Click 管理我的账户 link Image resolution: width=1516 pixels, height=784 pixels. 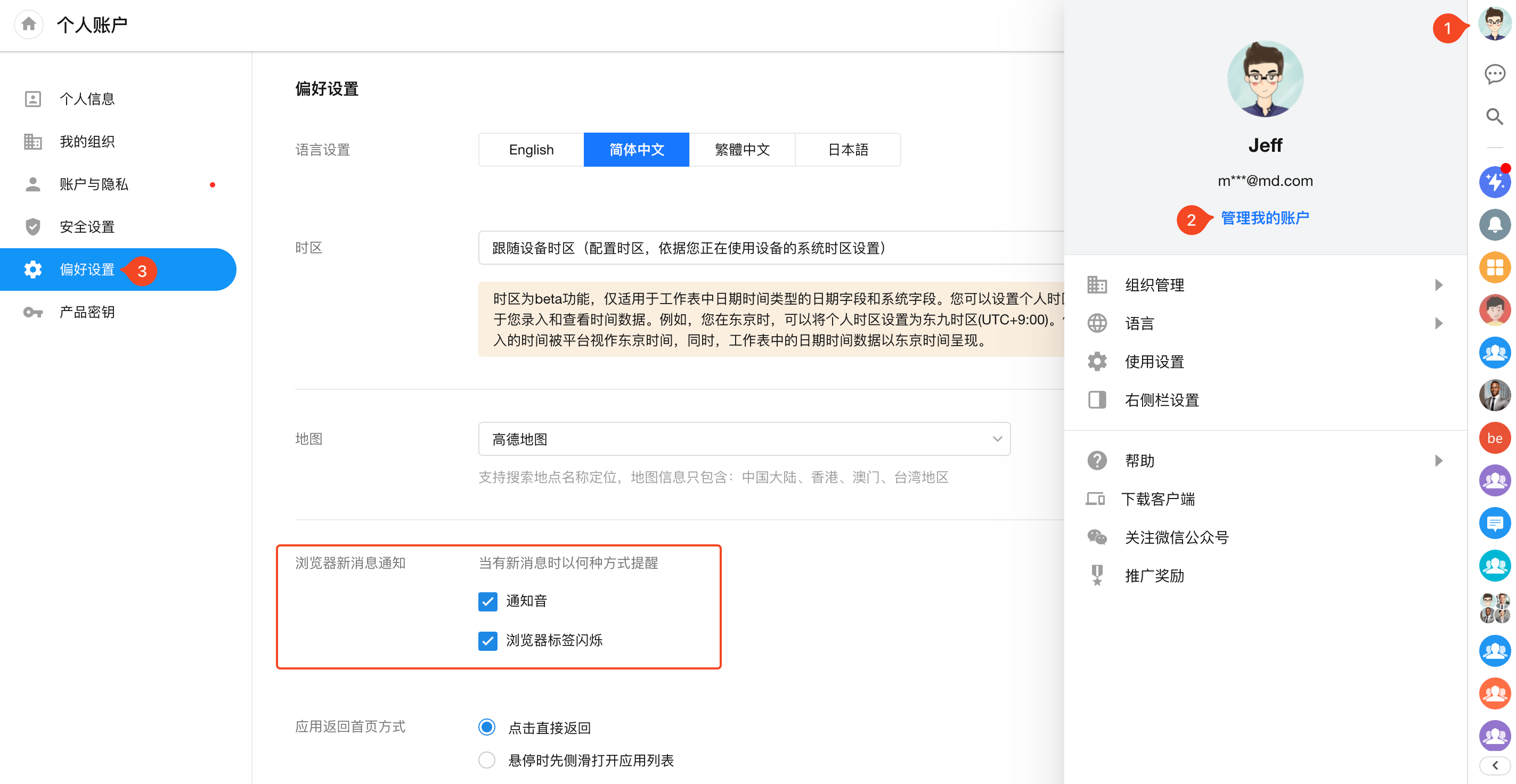[x=1264, y=218]
